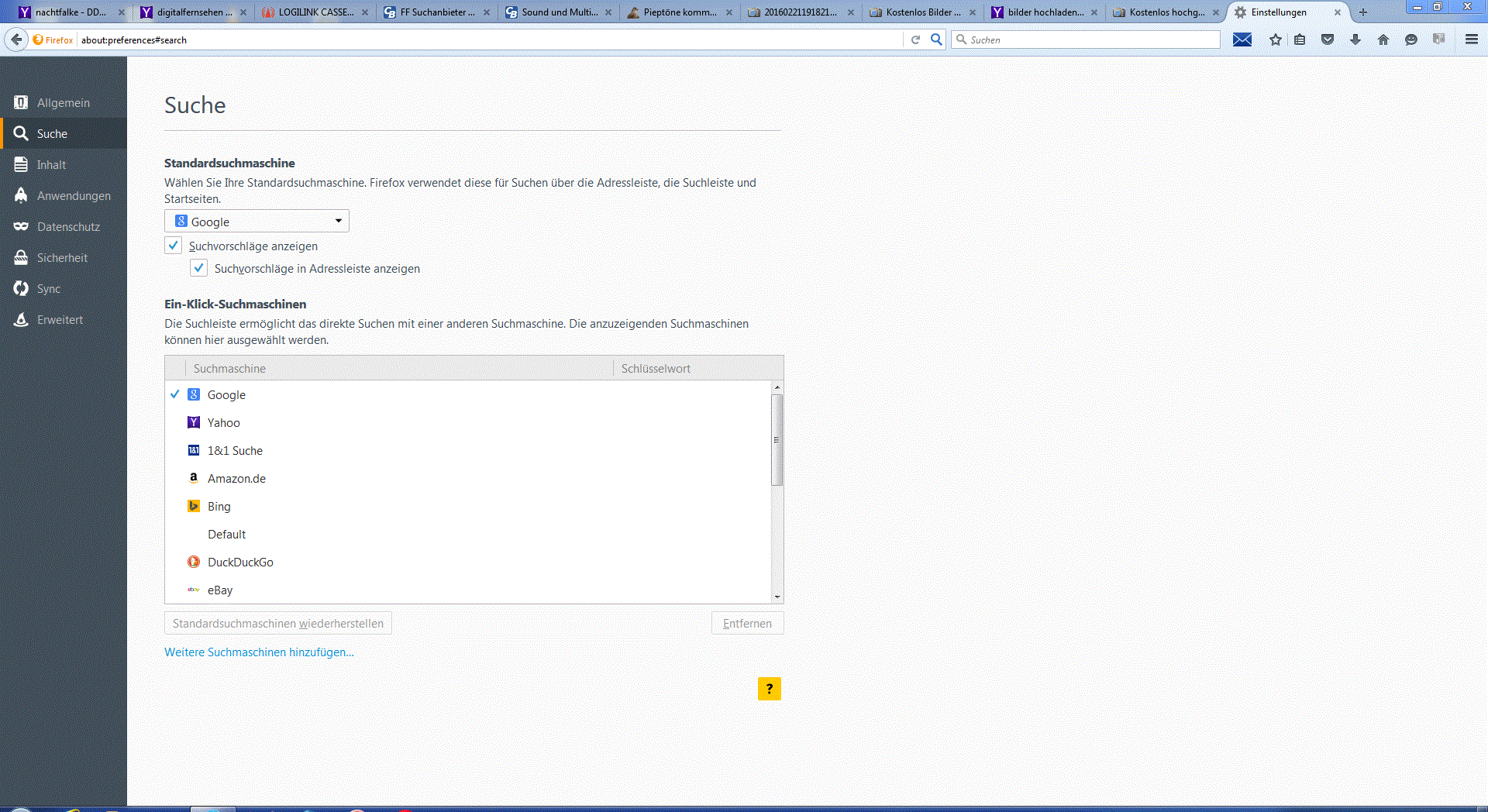Open the Allgemein settings category
This screenshot has width=1488, height=812.
[64, 102]
